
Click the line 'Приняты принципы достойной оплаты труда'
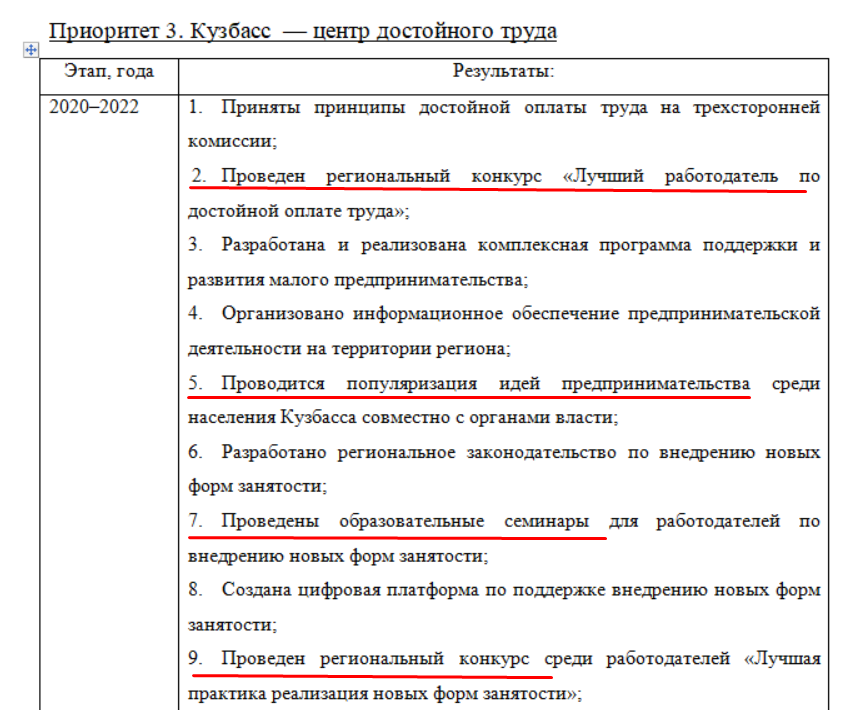[434, 107]
